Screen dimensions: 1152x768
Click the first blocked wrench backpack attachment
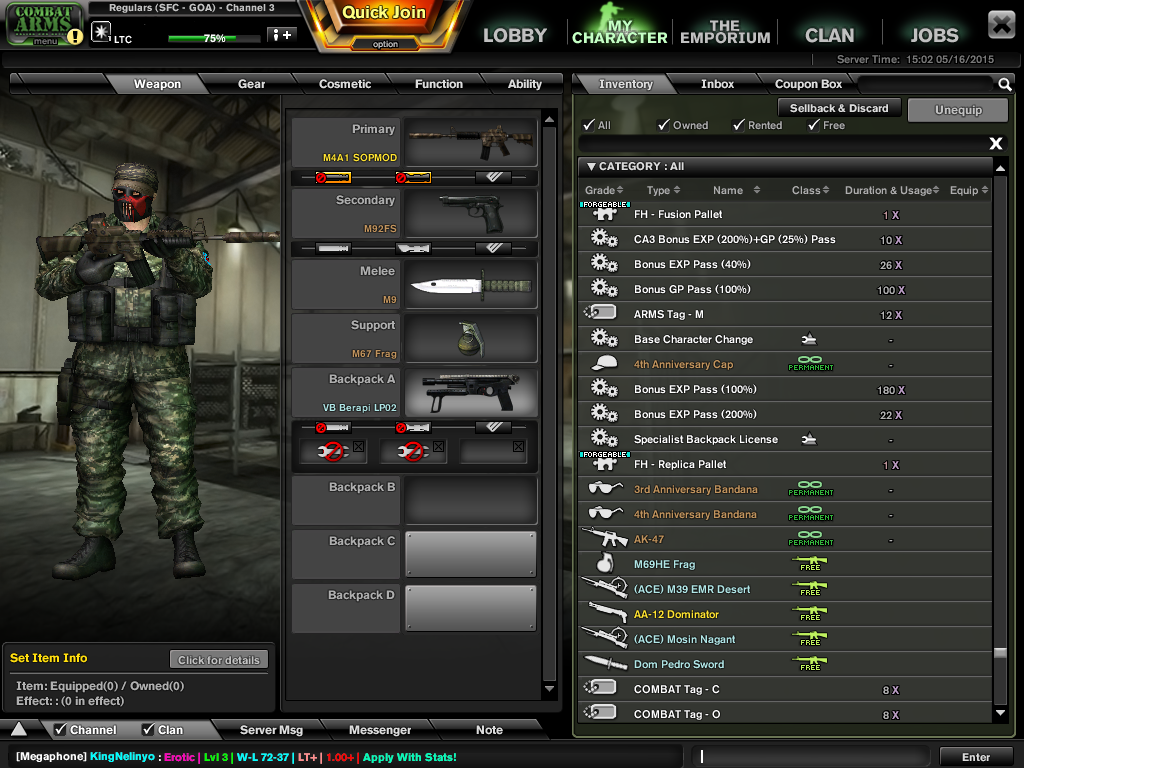[x=334, y=451]
